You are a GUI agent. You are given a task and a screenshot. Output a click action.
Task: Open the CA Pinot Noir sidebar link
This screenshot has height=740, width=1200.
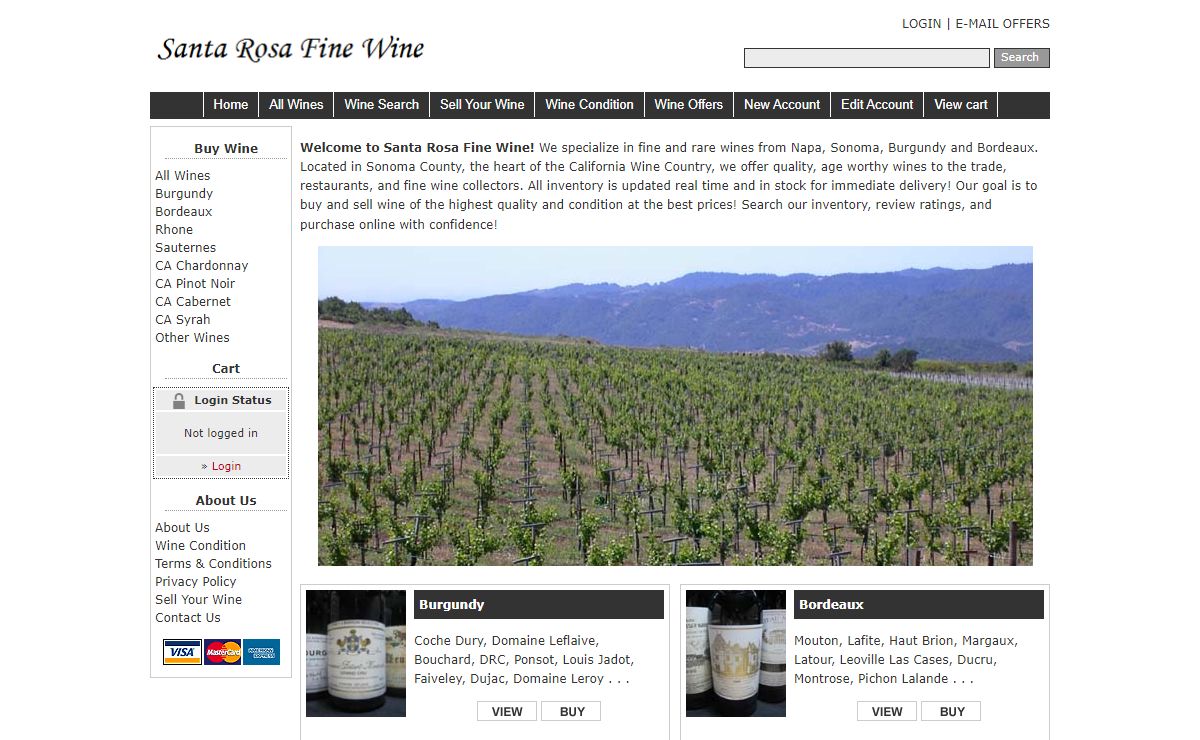tap(195, 283)
